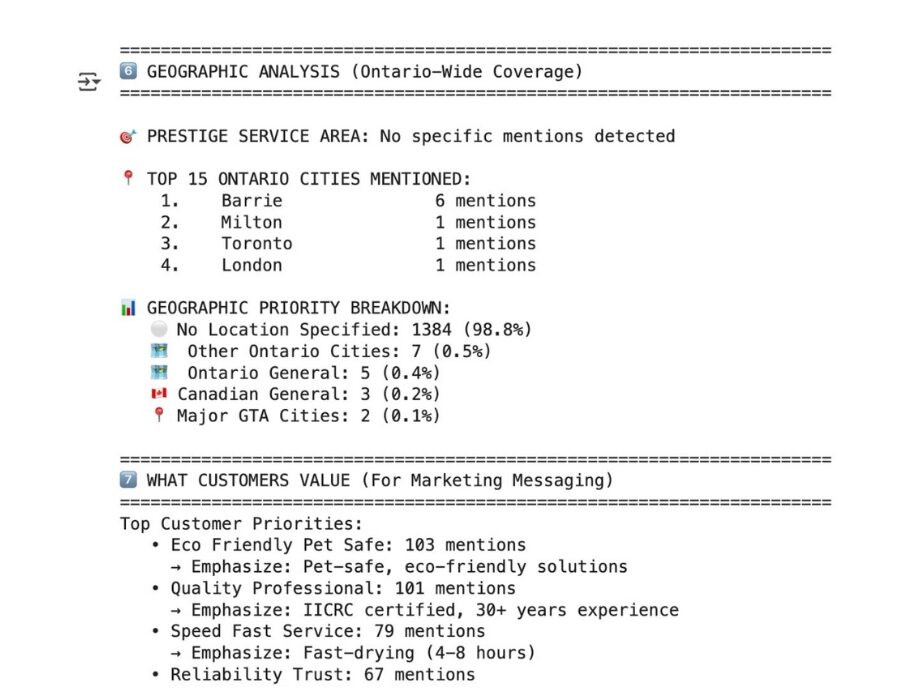The height and width of the screenshot is (700, 900).
Task: Click the Eco Friendly Pet Safe line
Action: (x=347, y=545)
